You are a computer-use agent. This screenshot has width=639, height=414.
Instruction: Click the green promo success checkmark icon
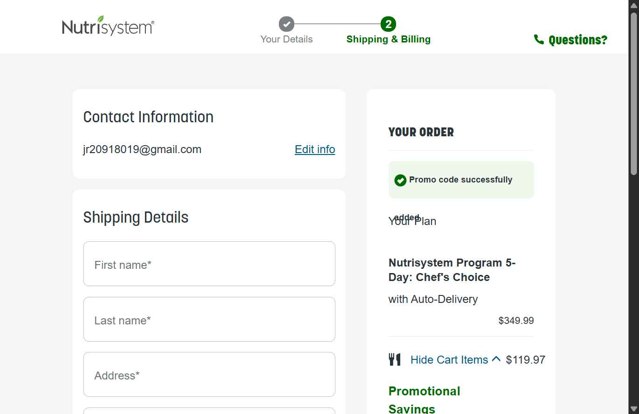(400, 180)
